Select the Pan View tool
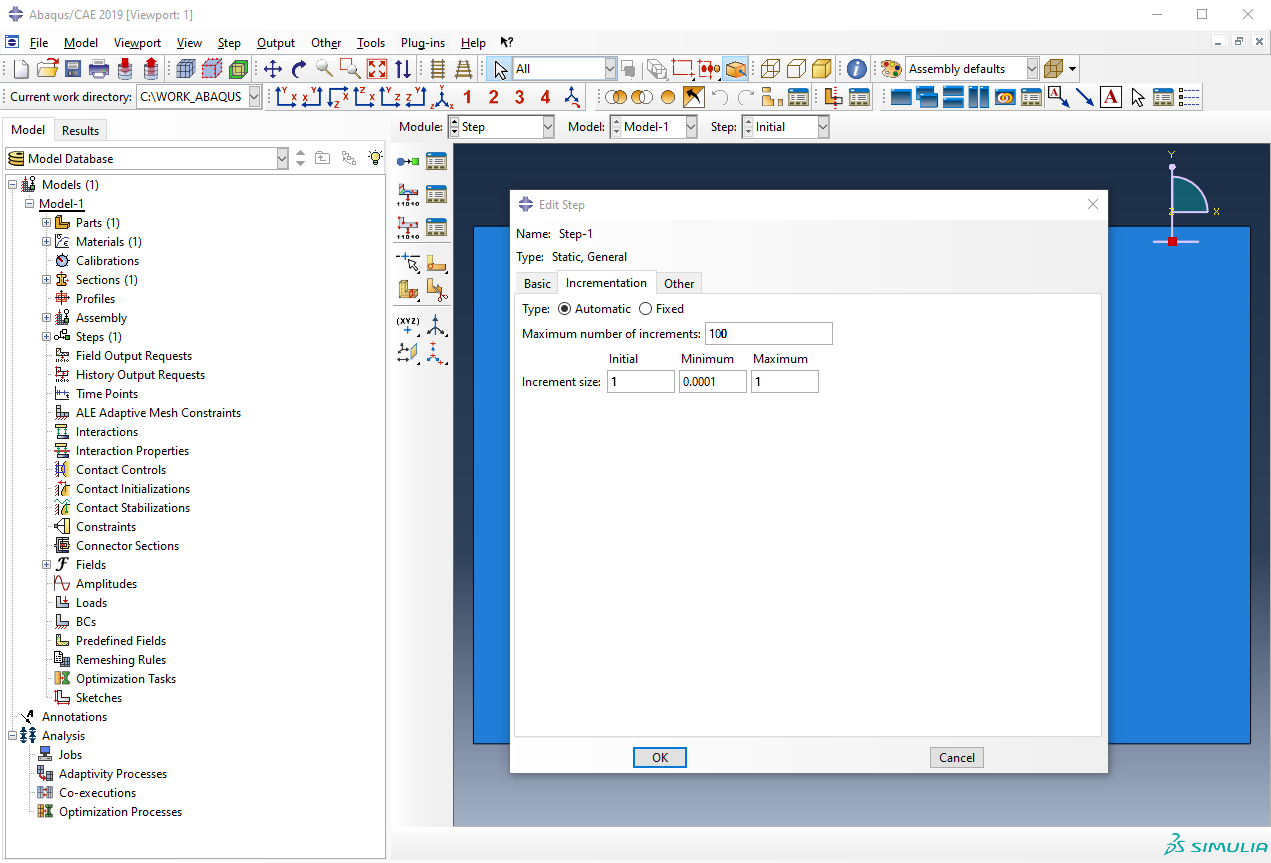The height and width of the screenshot is (863, 1271). 273,69
